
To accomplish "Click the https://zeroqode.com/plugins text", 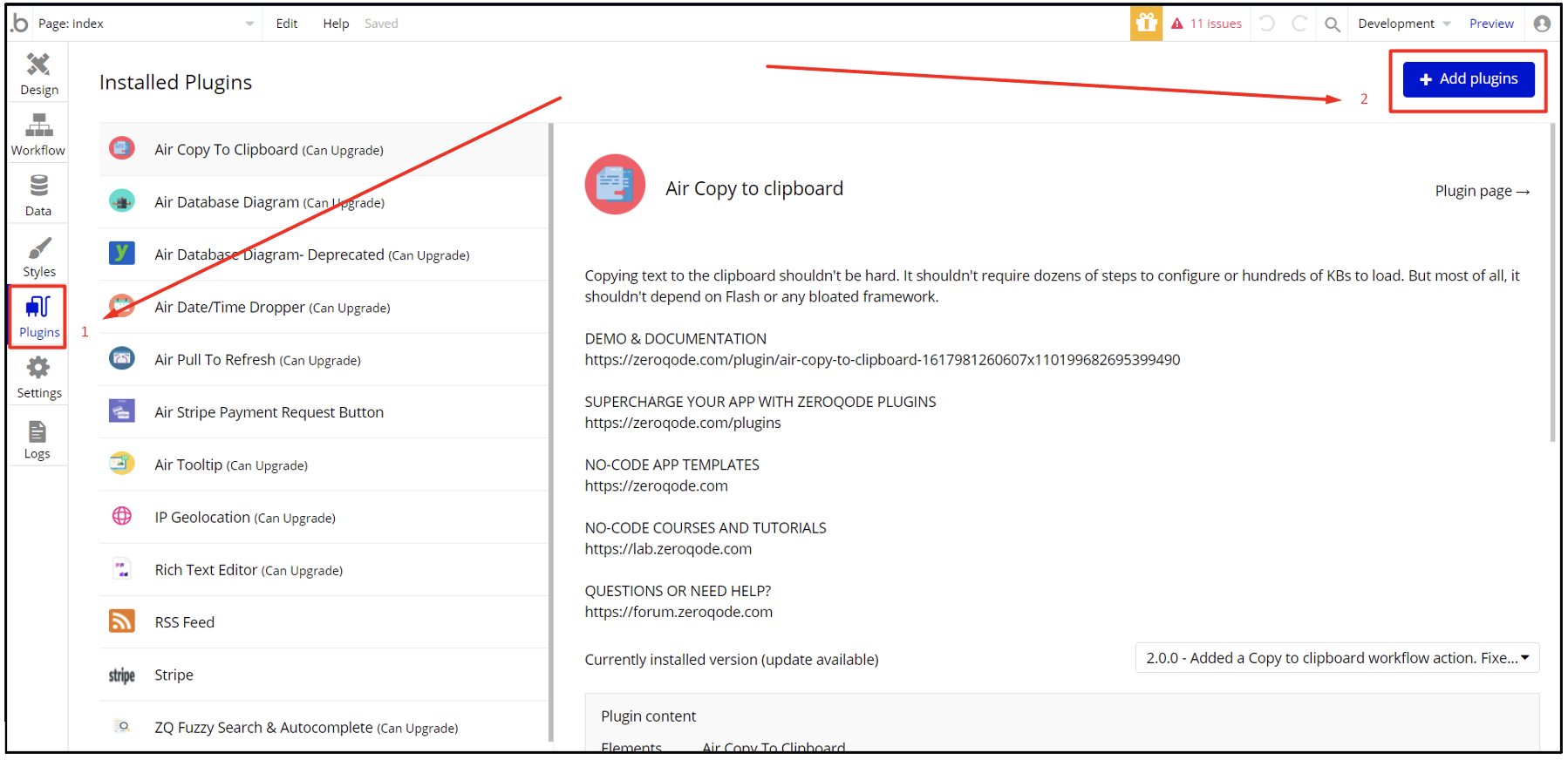I will (x=683, y=423).
